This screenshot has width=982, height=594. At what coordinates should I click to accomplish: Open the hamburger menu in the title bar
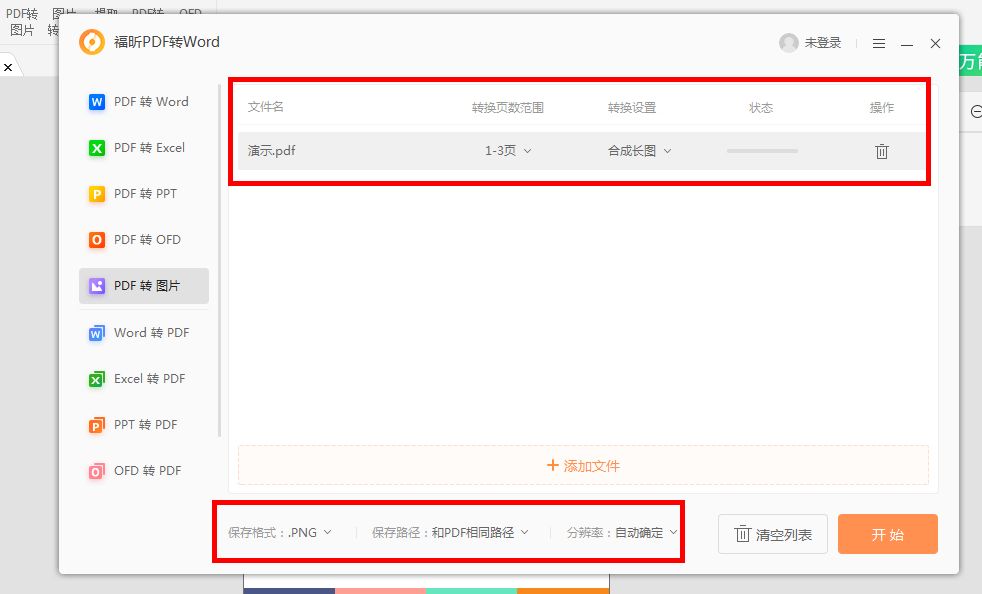tap(879, 43)
